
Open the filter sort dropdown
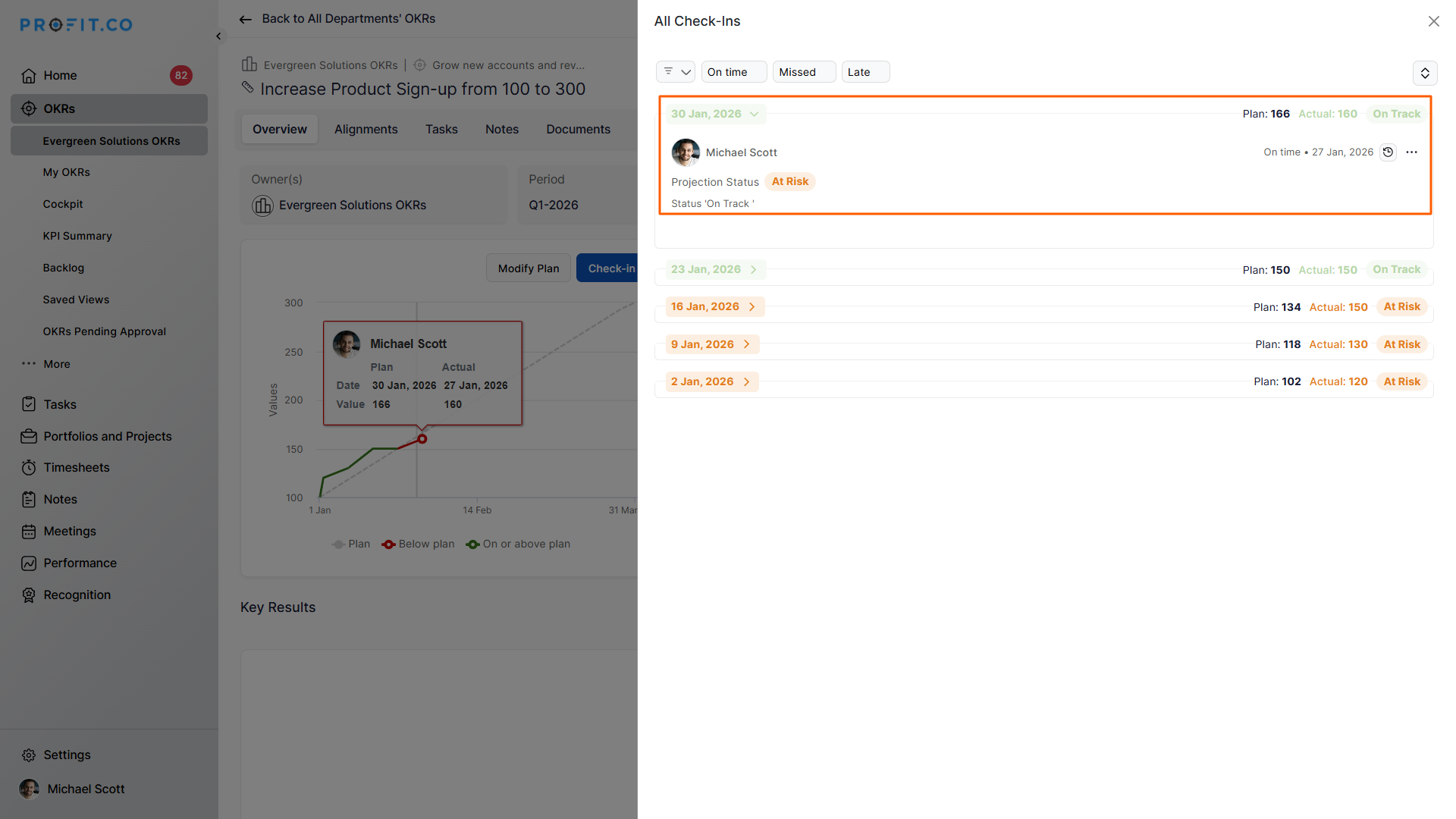(x=675, y=72)
